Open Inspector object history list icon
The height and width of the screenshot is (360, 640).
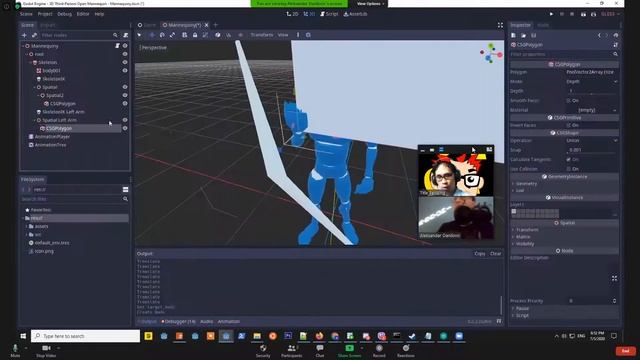(616, 36)
